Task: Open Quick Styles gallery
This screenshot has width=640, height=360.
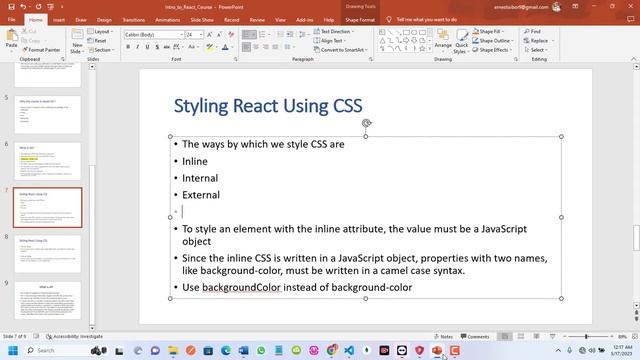Action: click(x=462, y=41)
